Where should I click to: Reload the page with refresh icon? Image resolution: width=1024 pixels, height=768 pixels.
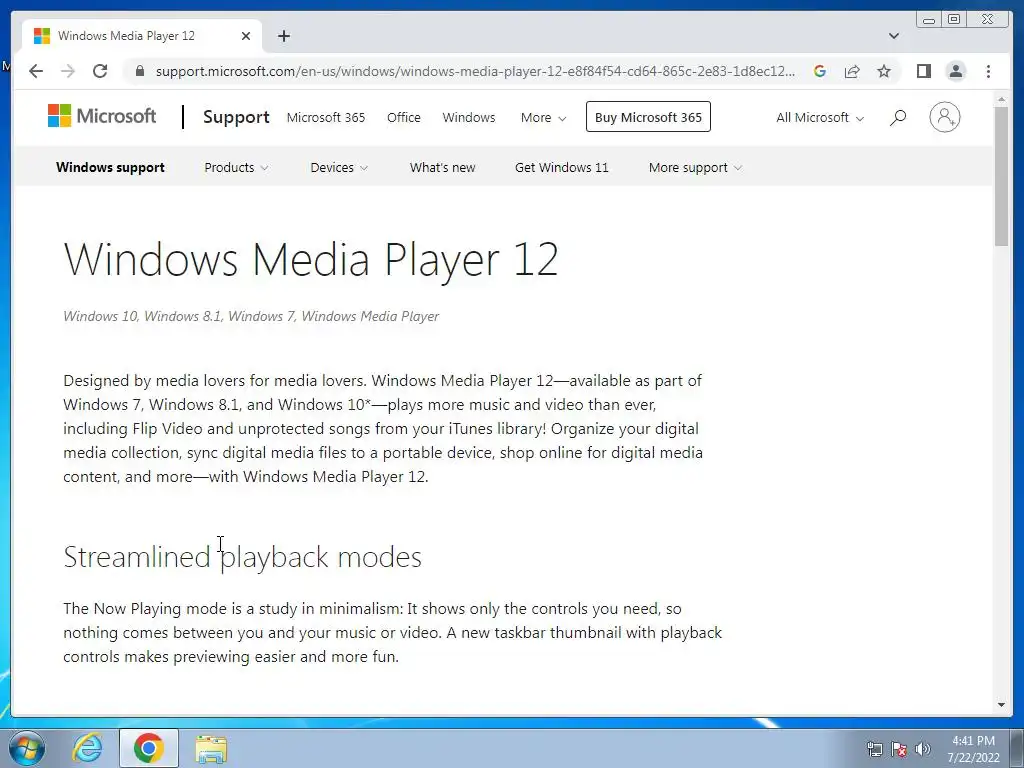[100, 71]
